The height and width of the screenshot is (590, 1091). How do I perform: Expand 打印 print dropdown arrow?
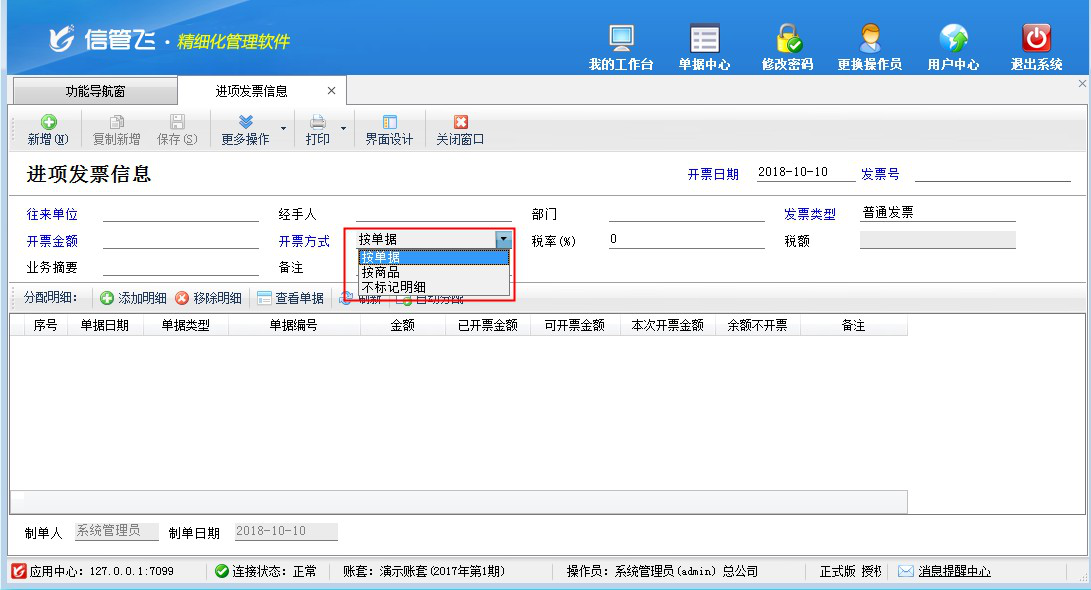[x=343, y=129]
